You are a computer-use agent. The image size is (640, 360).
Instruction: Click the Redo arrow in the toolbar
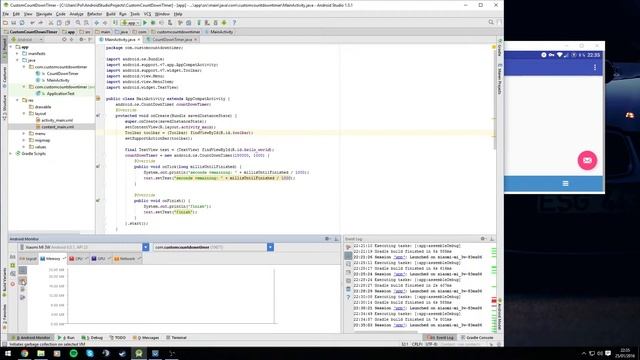pos(40,23)
